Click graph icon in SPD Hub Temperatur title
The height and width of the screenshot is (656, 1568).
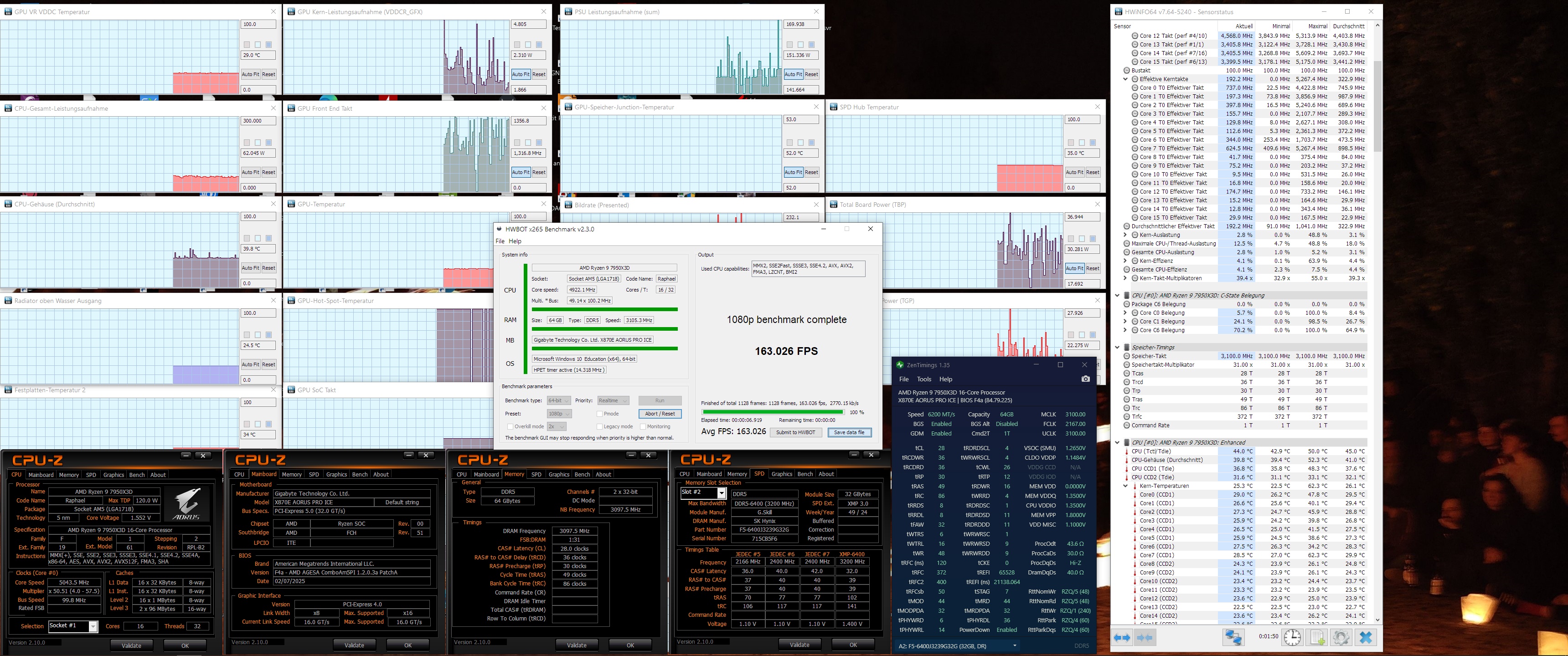coord(833,107)
